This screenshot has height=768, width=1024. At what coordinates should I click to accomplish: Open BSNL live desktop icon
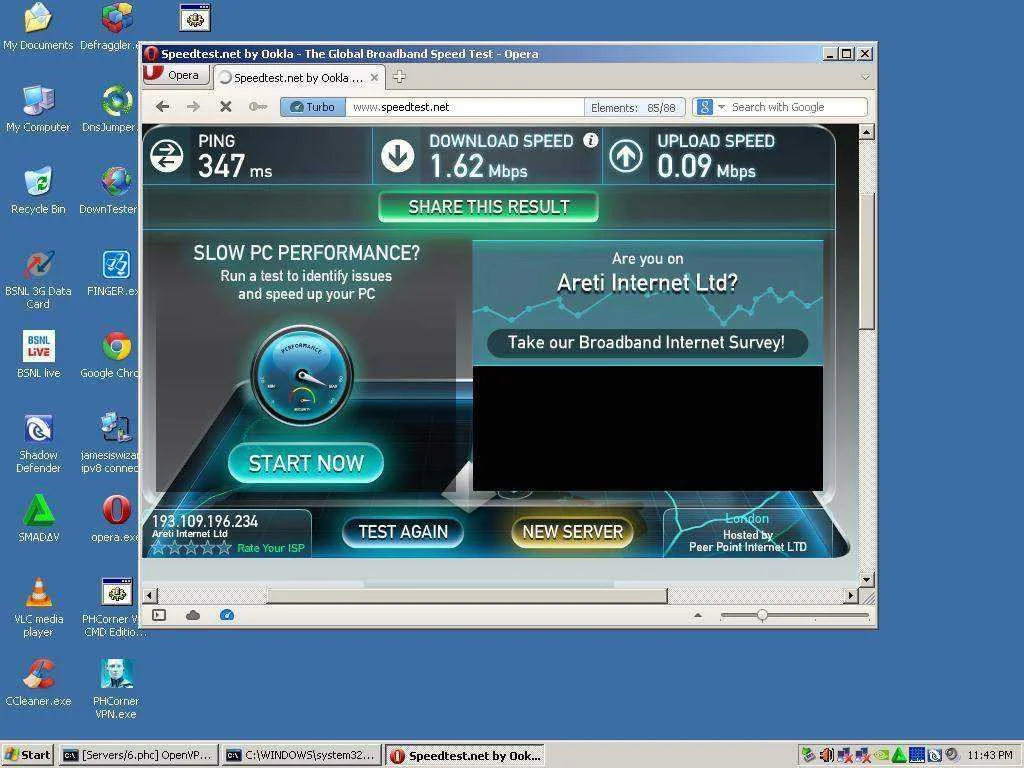pyautogui.click(x=38, y=355)
